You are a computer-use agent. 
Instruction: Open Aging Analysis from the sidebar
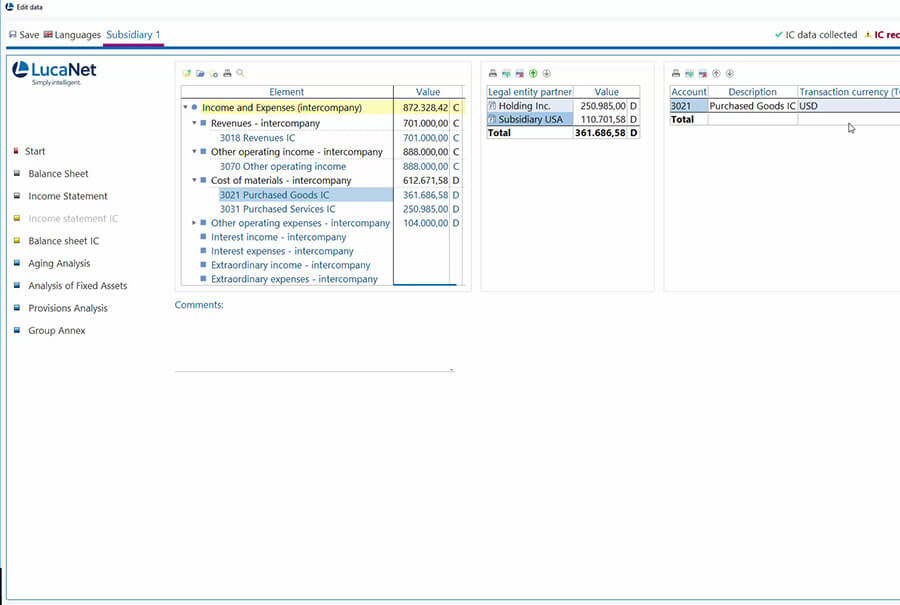pos(59,263)
